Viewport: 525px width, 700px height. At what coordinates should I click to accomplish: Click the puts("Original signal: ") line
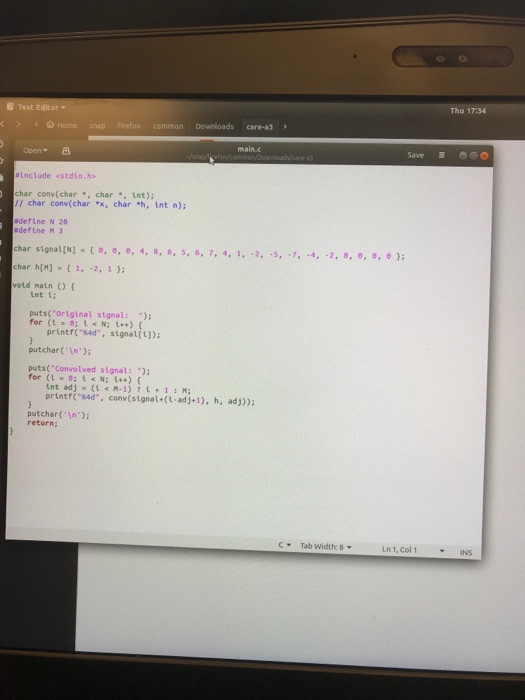[90, 315]
